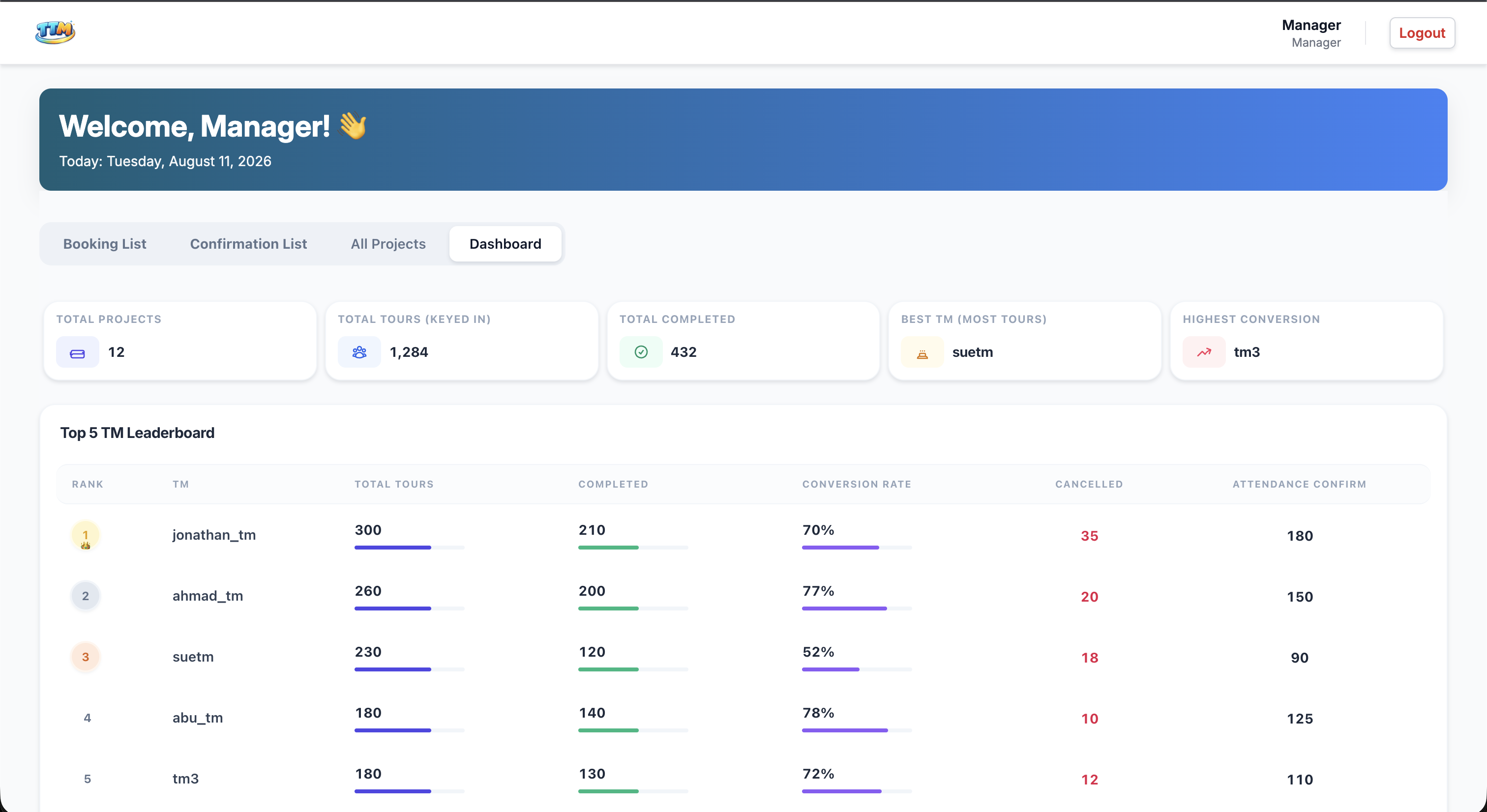Click jonathan_tm total tours progress bar
The image size is (1487, 812).
point(409,547)
